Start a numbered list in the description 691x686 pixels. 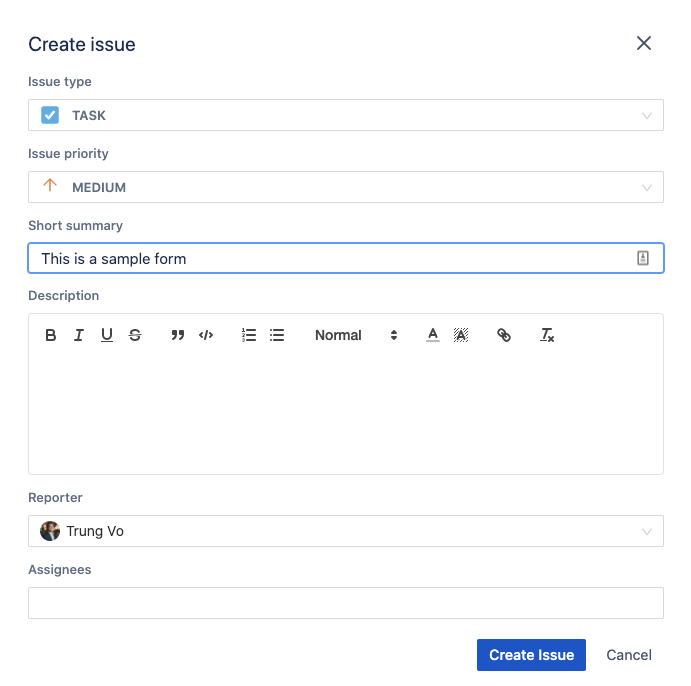(x=249, y=335)
